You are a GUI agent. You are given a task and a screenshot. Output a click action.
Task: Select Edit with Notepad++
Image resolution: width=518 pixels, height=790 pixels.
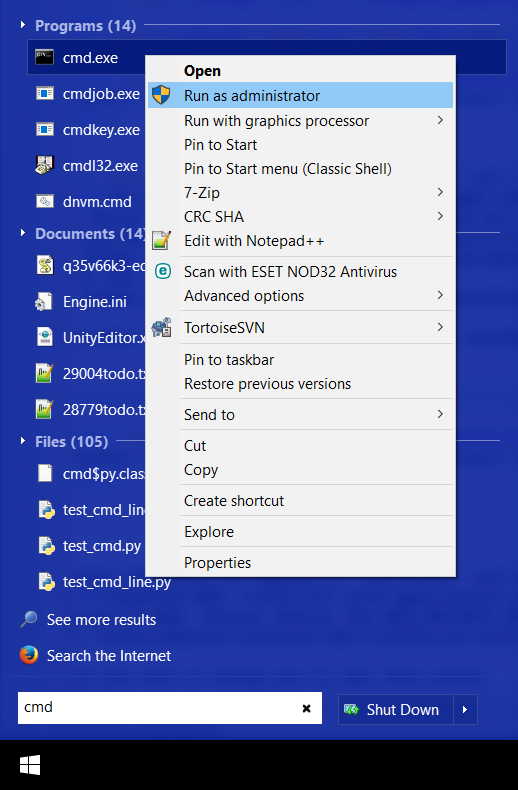point(300,241)
